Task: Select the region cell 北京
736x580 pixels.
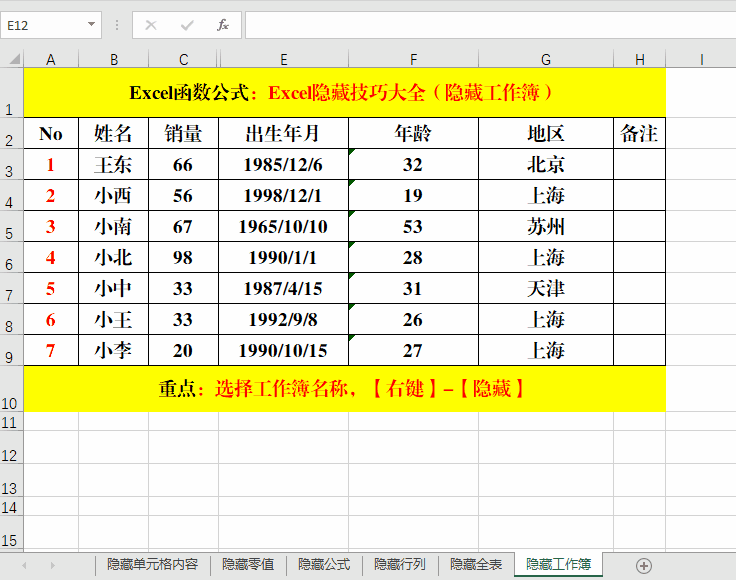Action: (546, 164)
